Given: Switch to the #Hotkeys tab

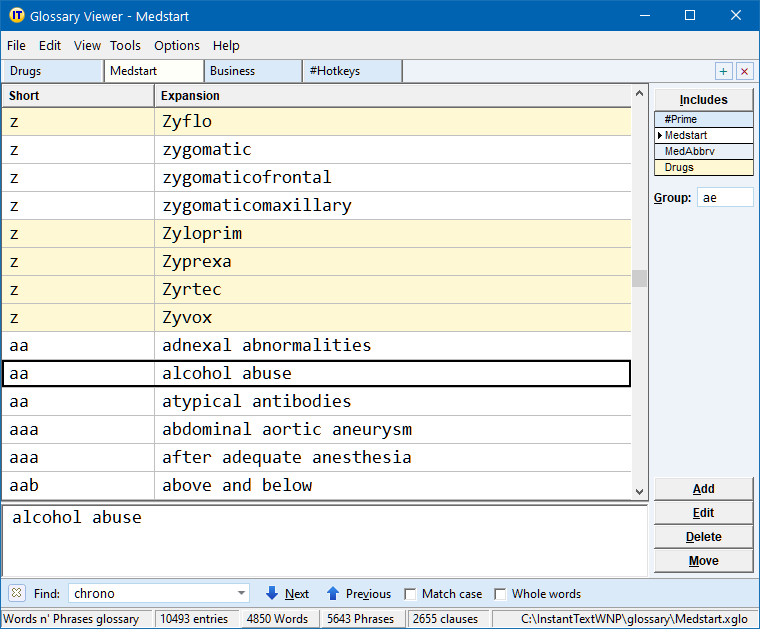Looking at the screenshot, I should pos(351,71).
